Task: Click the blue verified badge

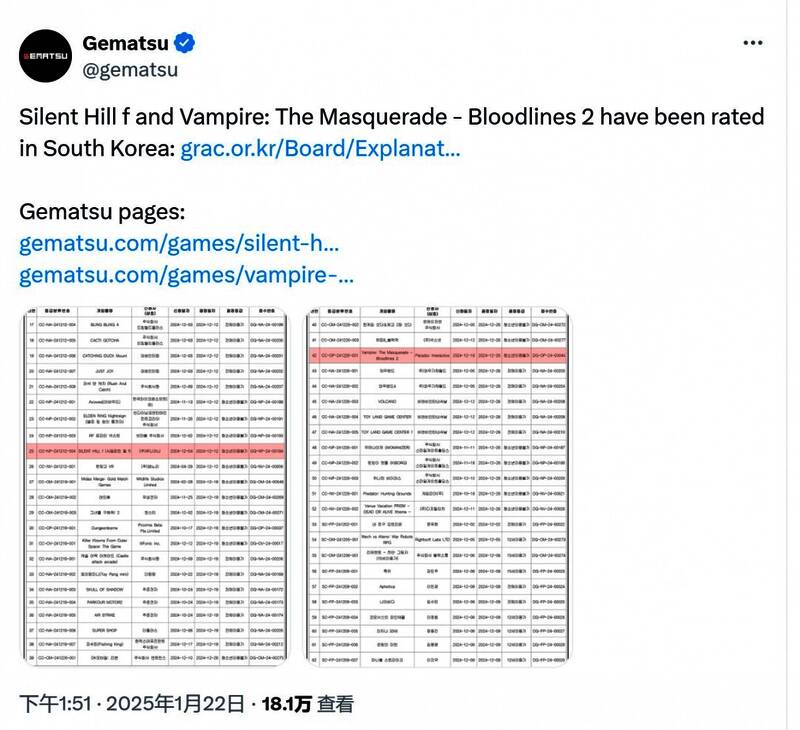Action: click(186, 43)
